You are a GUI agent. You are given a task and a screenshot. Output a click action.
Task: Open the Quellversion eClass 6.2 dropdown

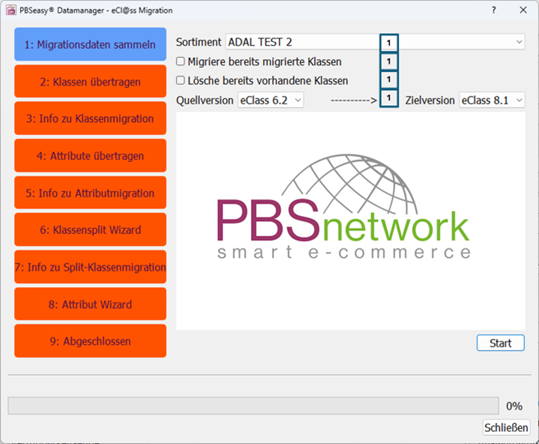pos(271,100)
